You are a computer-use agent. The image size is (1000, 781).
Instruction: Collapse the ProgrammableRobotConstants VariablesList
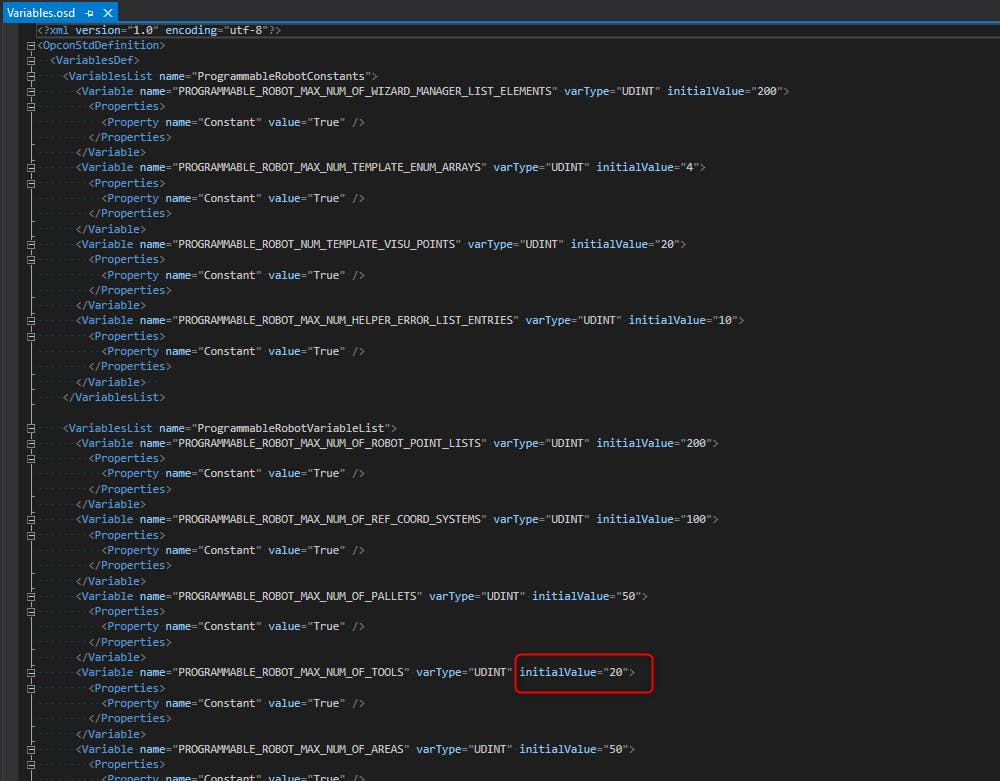coord(33,76)
